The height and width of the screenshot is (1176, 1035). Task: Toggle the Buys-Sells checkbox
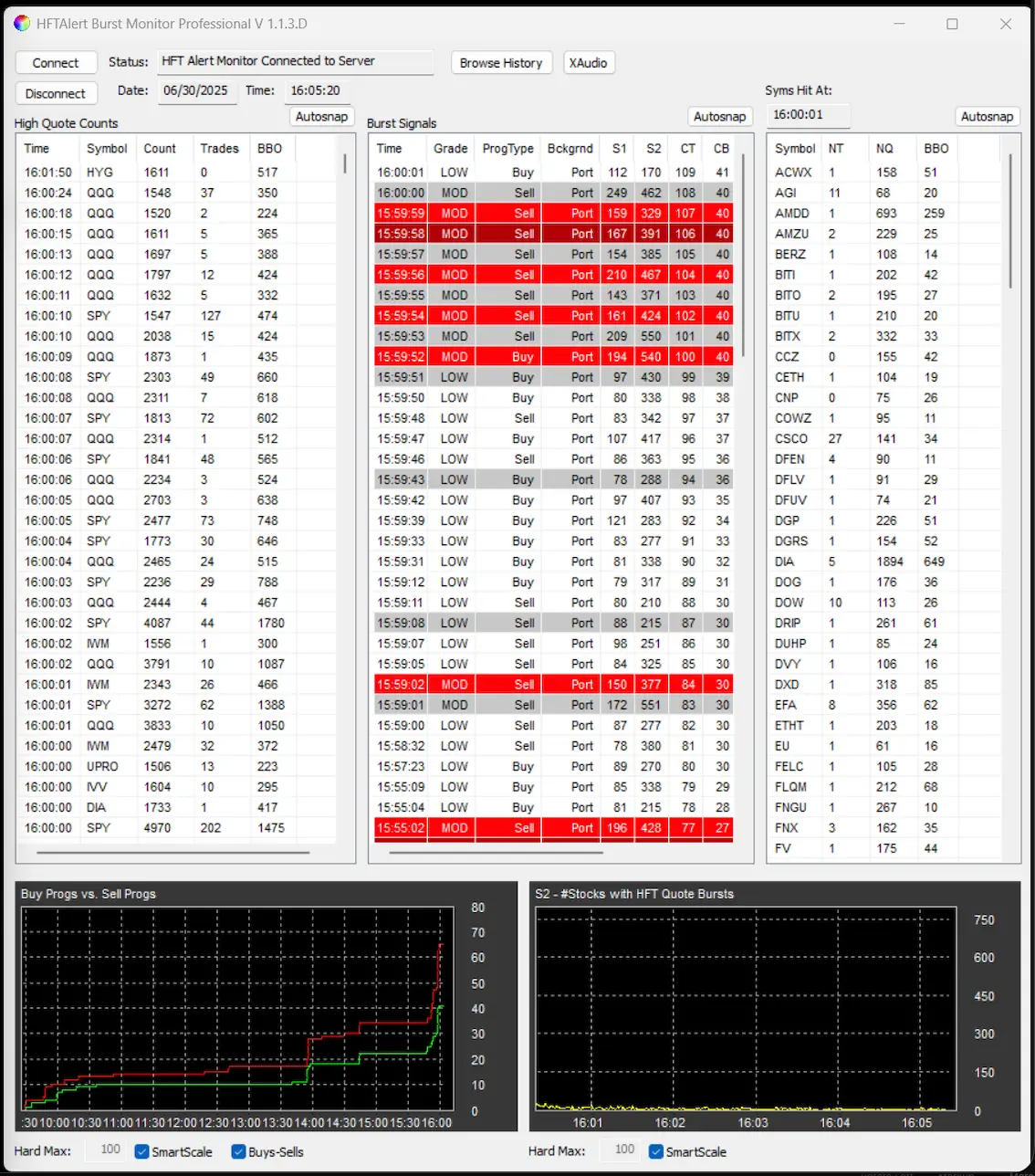pos(239,1151)
